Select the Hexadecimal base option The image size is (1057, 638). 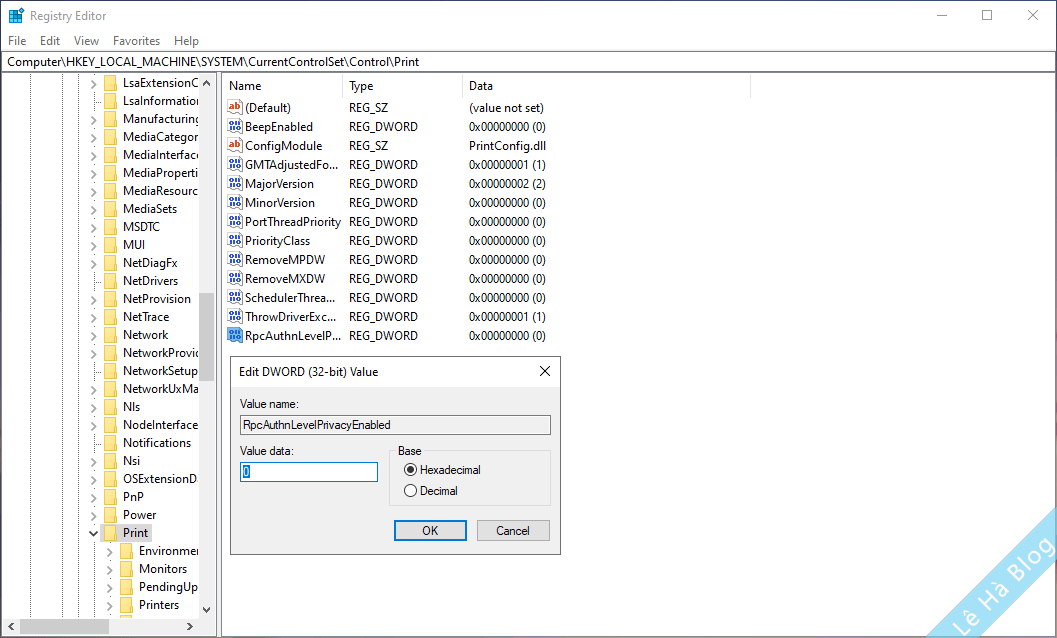tap(410, 470)
